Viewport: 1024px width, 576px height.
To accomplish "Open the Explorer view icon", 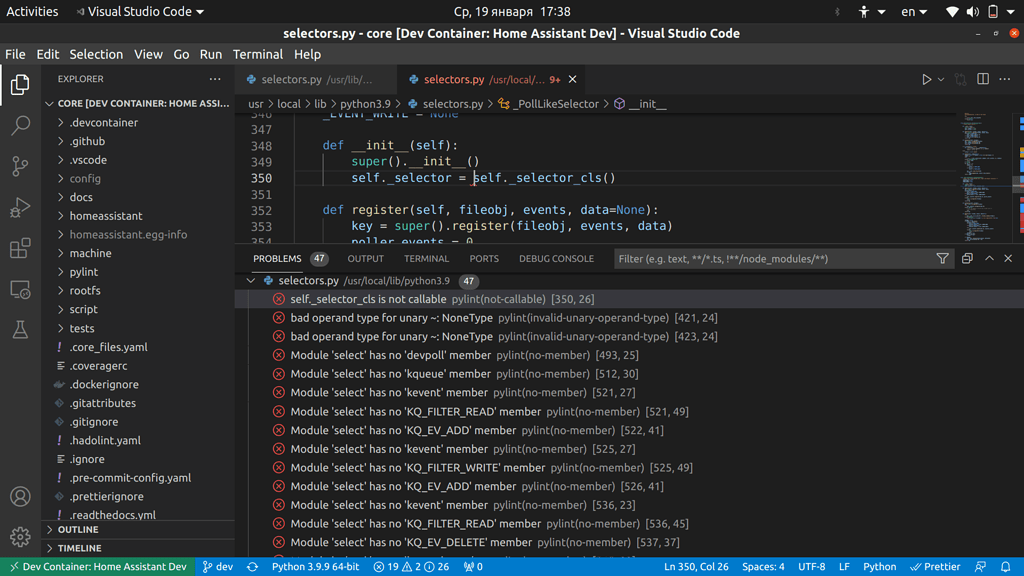I will [x=20, y=84].
